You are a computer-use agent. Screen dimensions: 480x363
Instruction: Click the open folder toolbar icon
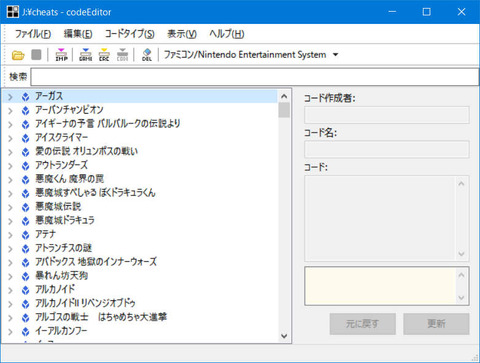pos(18,55)
